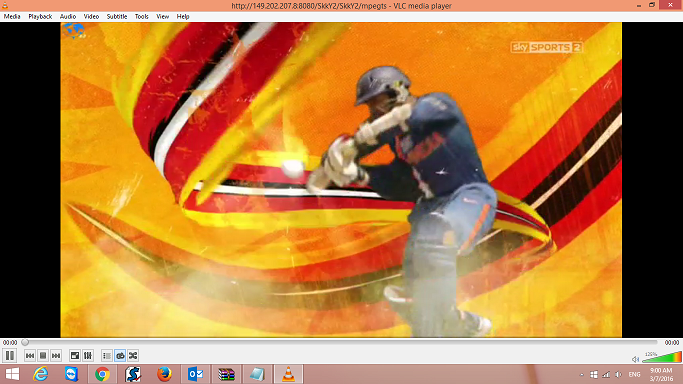Viewport: 683px width, 384px height.
Task: Minimize the VLC window
Action: click(639, 5)
